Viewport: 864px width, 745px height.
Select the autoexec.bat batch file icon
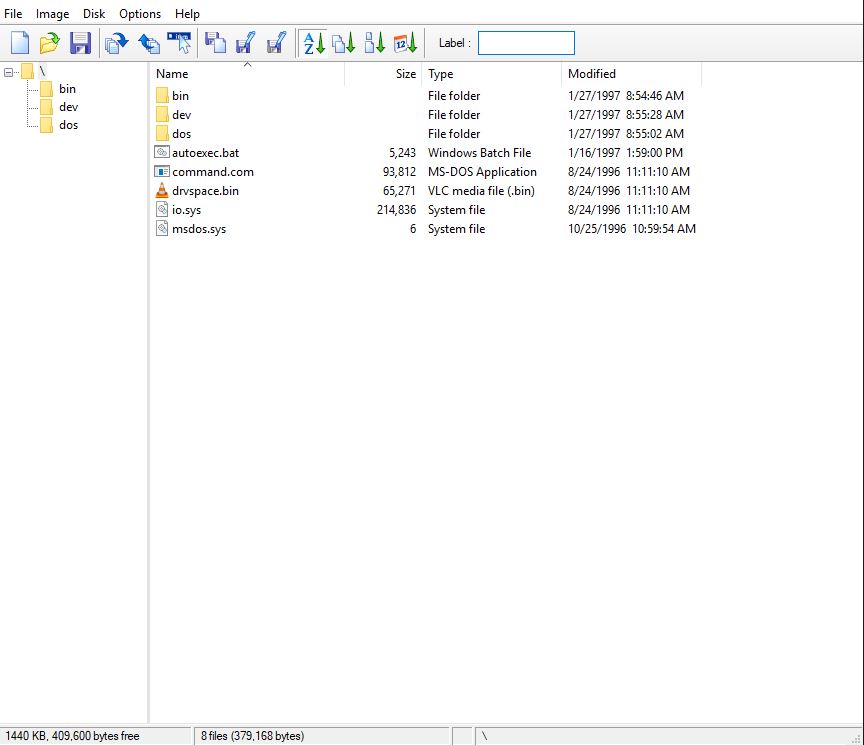[162, 153]
